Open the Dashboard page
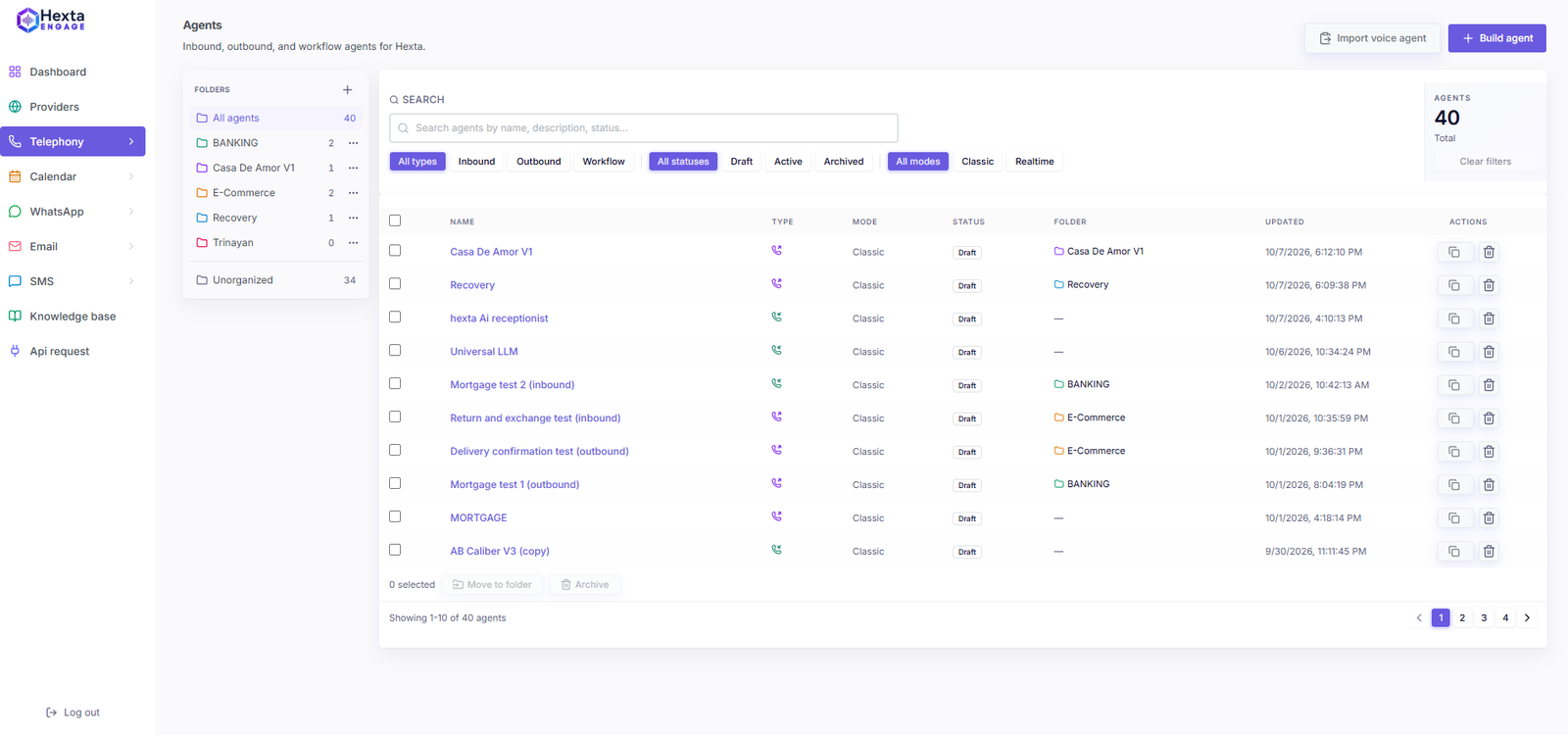 pos(73,73)
